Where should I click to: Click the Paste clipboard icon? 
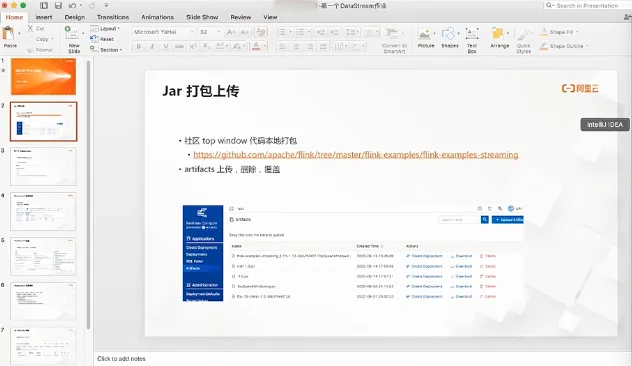tap(8, 33)
